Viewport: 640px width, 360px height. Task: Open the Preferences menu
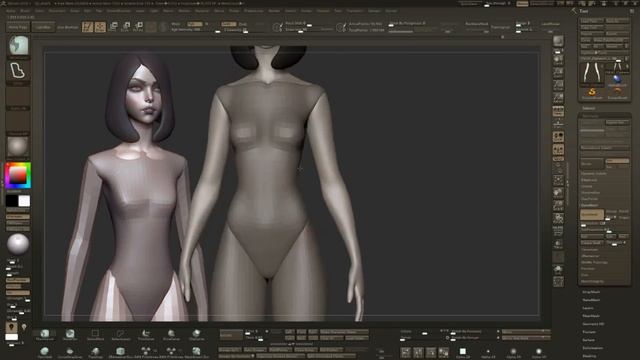pyautogui.click(x=253, y=11)
